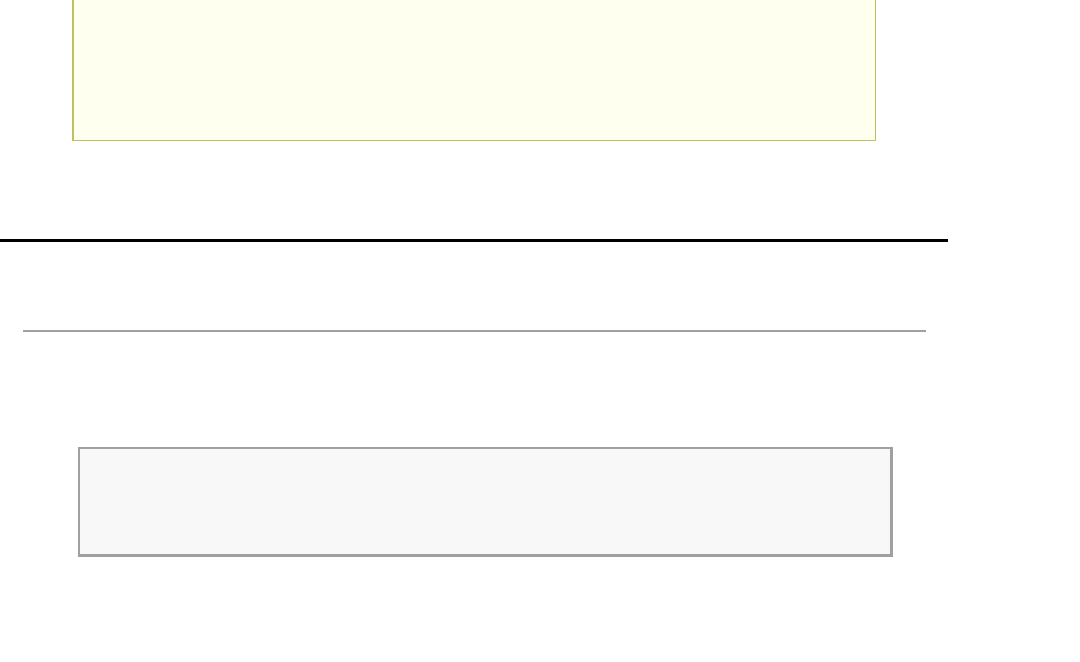Click the grey box's left border
This screenshot has width=1080, height=662.
[80, 501]
